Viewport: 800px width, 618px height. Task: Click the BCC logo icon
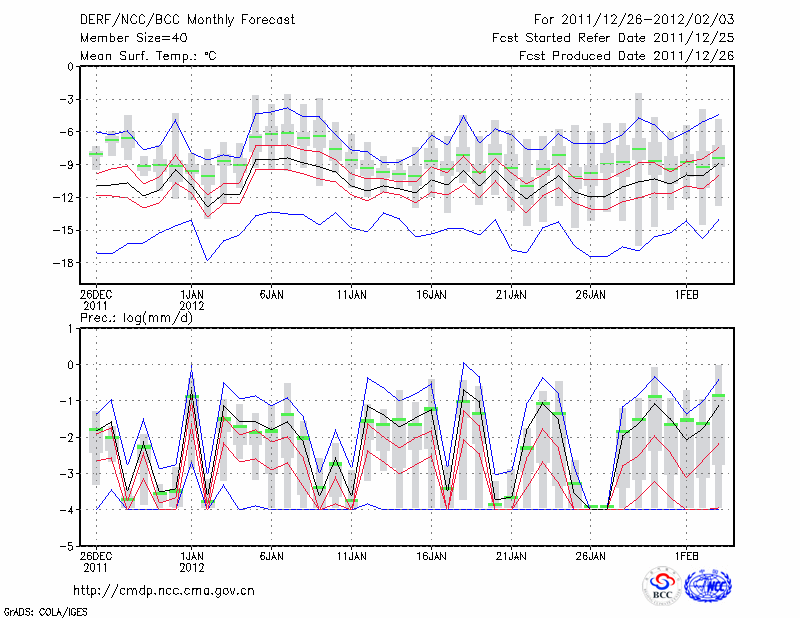click(662, 586)
